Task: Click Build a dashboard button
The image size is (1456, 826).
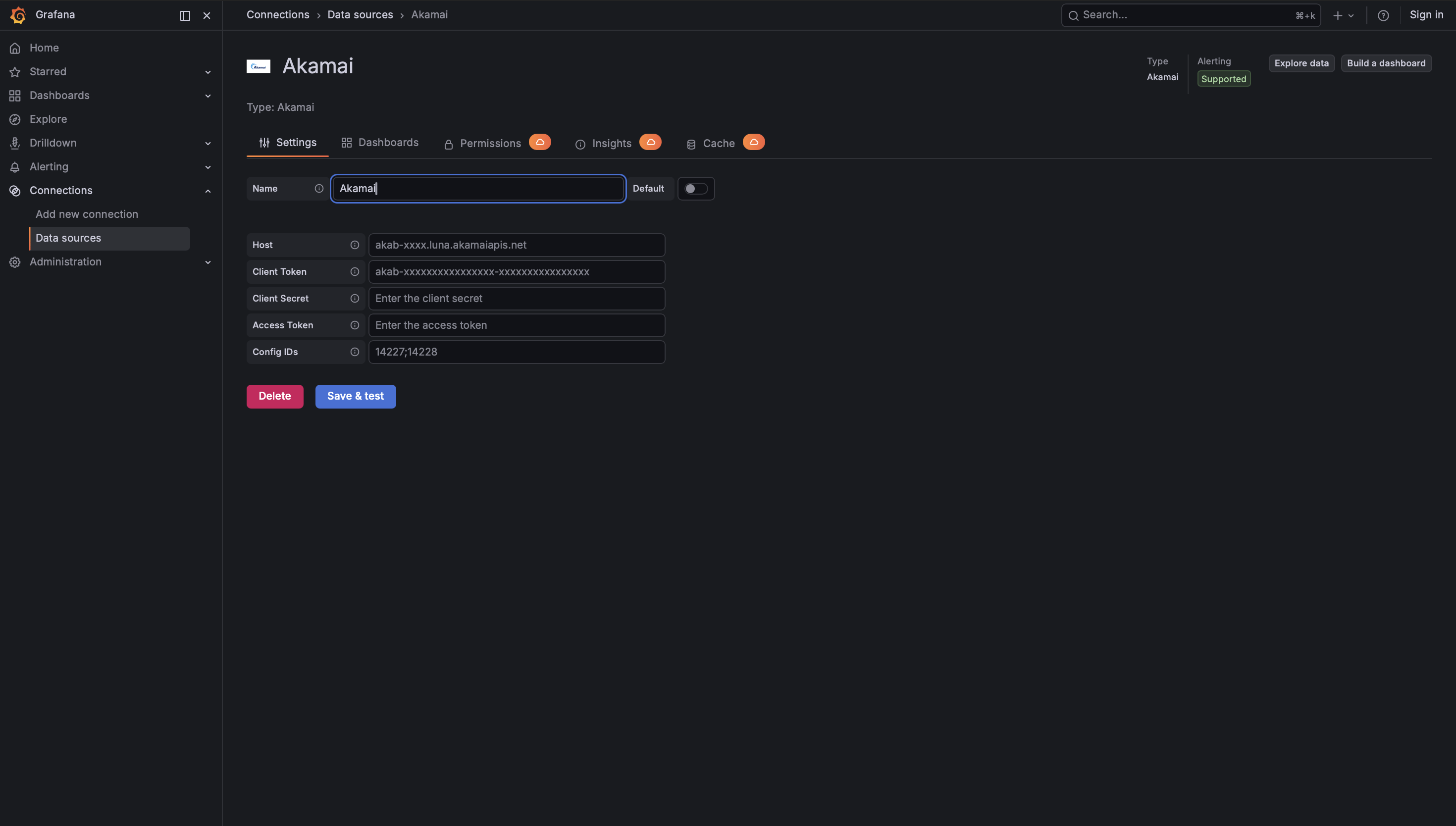Action: click(x=1386, y=63)
